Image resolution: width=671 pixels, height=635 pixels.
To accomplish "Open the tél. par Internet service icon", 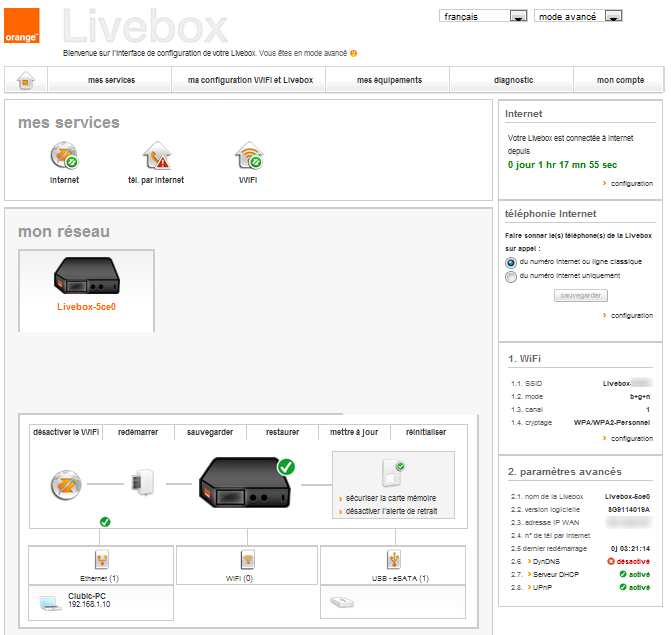I will click(157, 155).
